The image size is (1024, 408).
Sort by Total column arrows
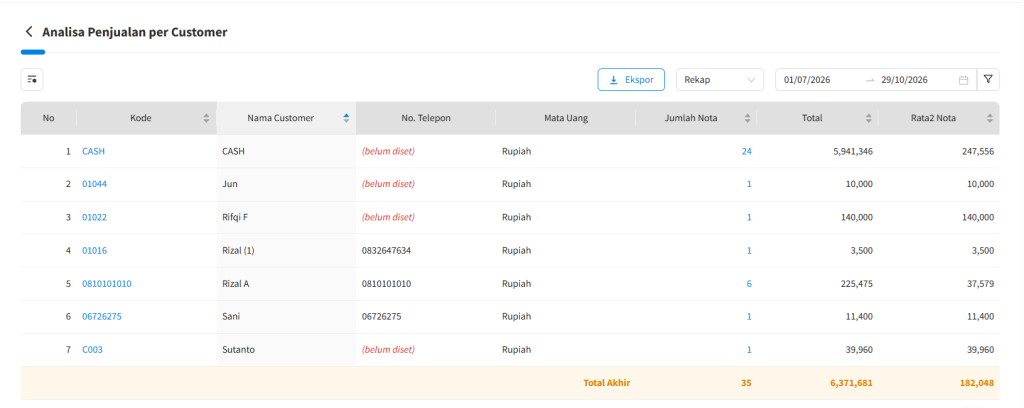(x=869, y=118)
